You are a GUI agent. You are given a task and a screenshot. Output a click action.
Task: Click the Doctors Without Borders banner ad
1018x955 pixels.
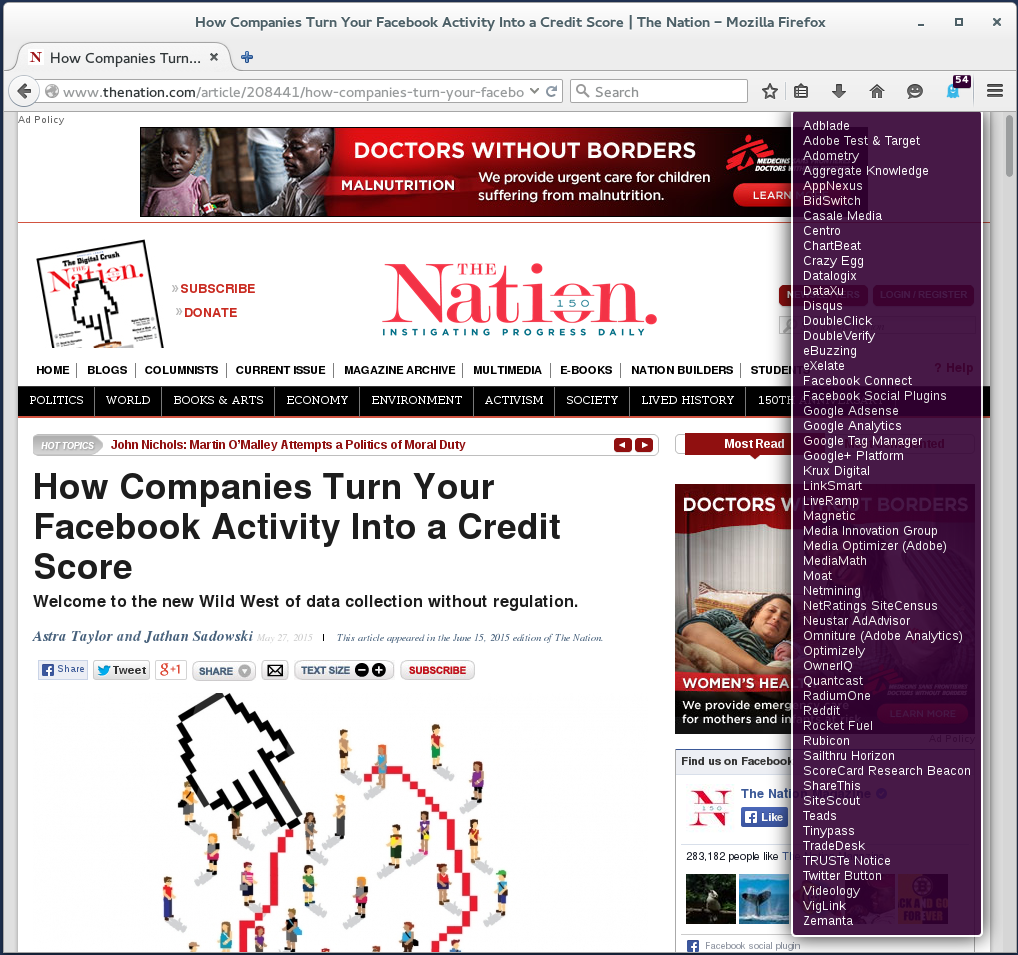point(466,172)
